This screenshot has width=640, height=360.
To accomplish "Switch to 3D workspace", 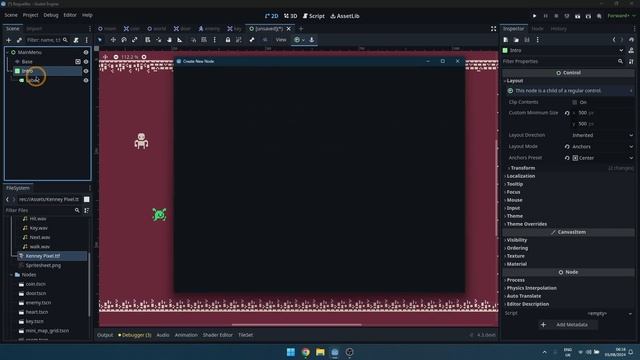I will pos(291,16).
